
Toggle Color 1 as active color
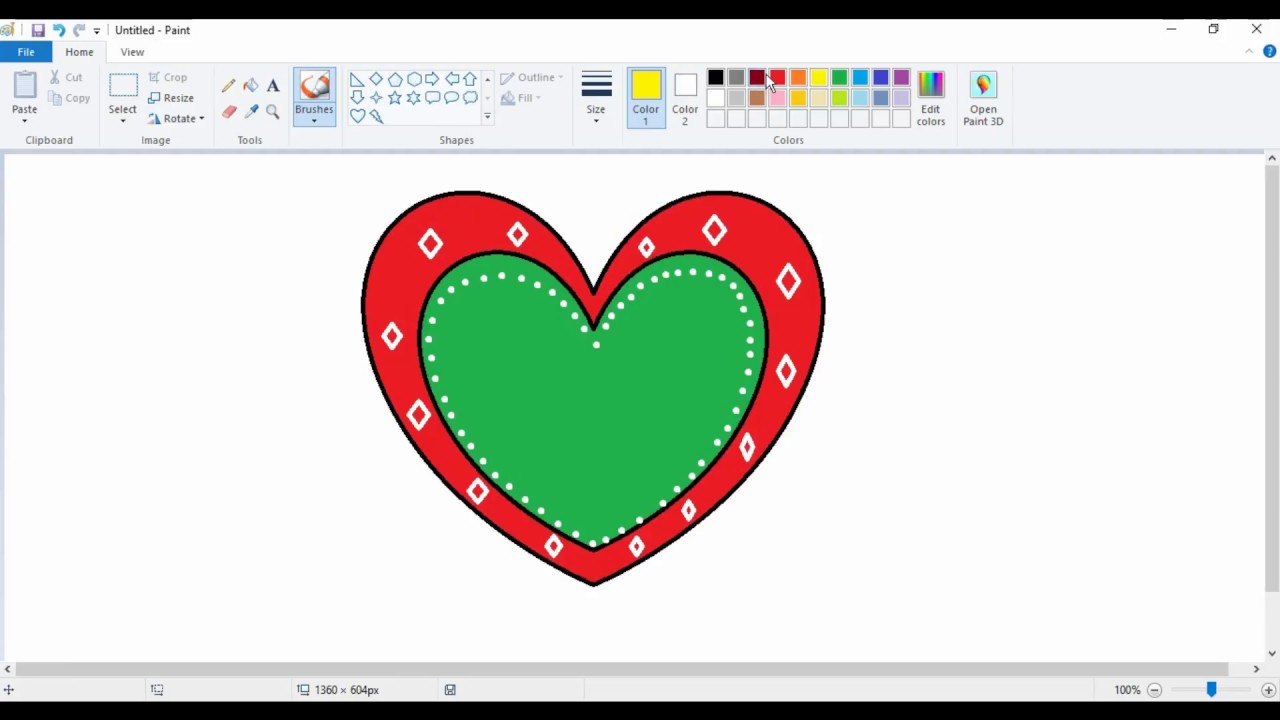pos(645,97)
